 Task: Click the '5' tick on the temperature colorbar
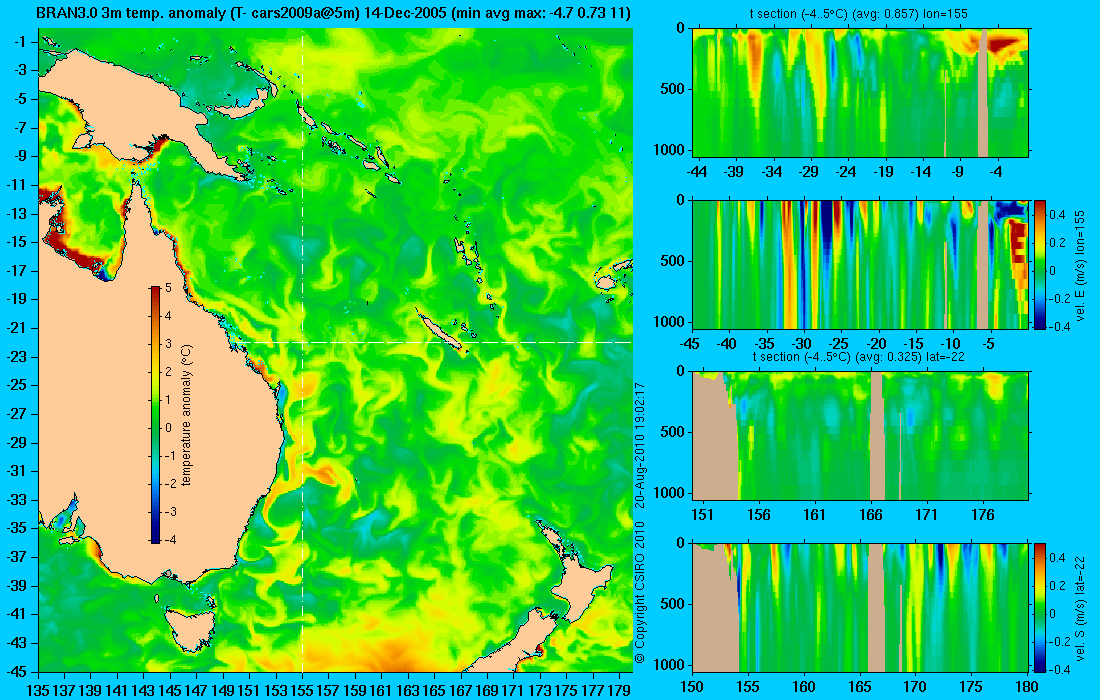click(168, 288)
